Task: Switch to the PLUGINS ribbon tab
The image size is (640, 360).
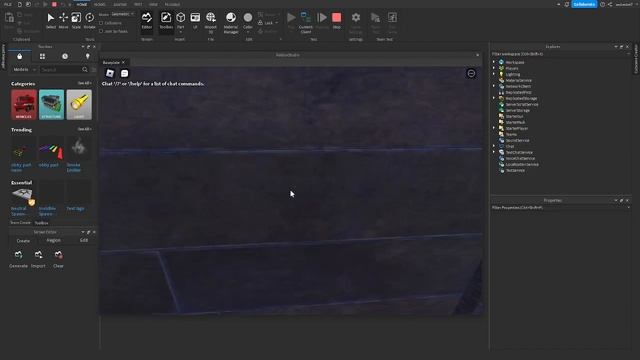Action: coord(172,4)
